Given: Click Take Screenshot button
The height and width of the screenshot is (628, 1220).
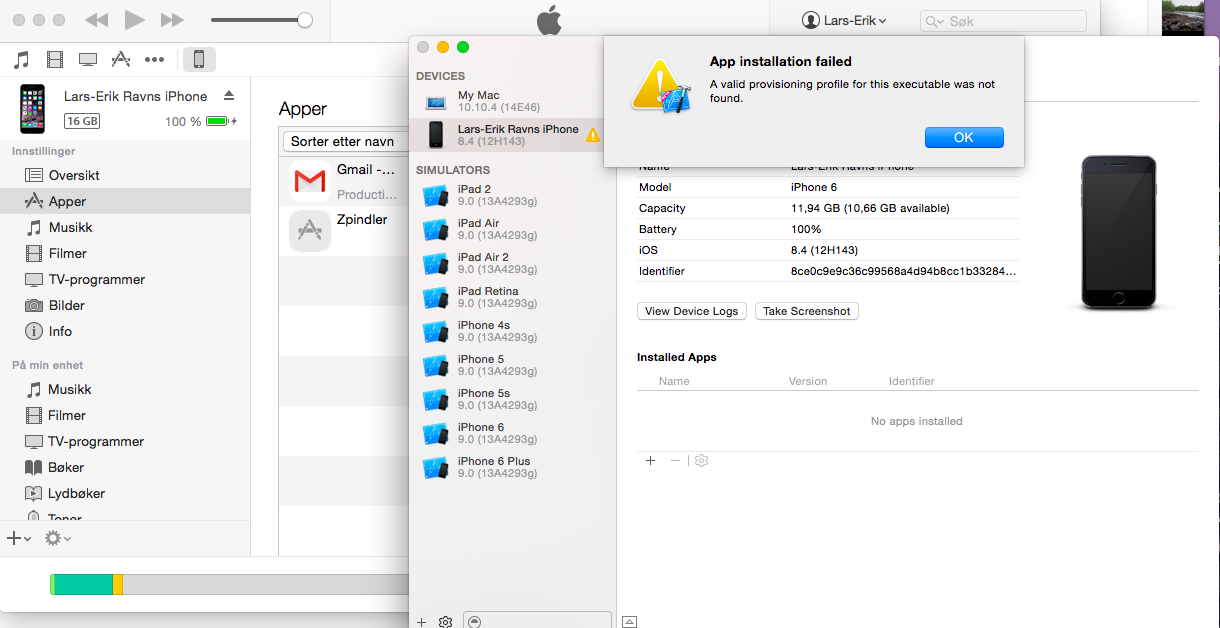Looking at the screenshot, I should click(806, 311).
